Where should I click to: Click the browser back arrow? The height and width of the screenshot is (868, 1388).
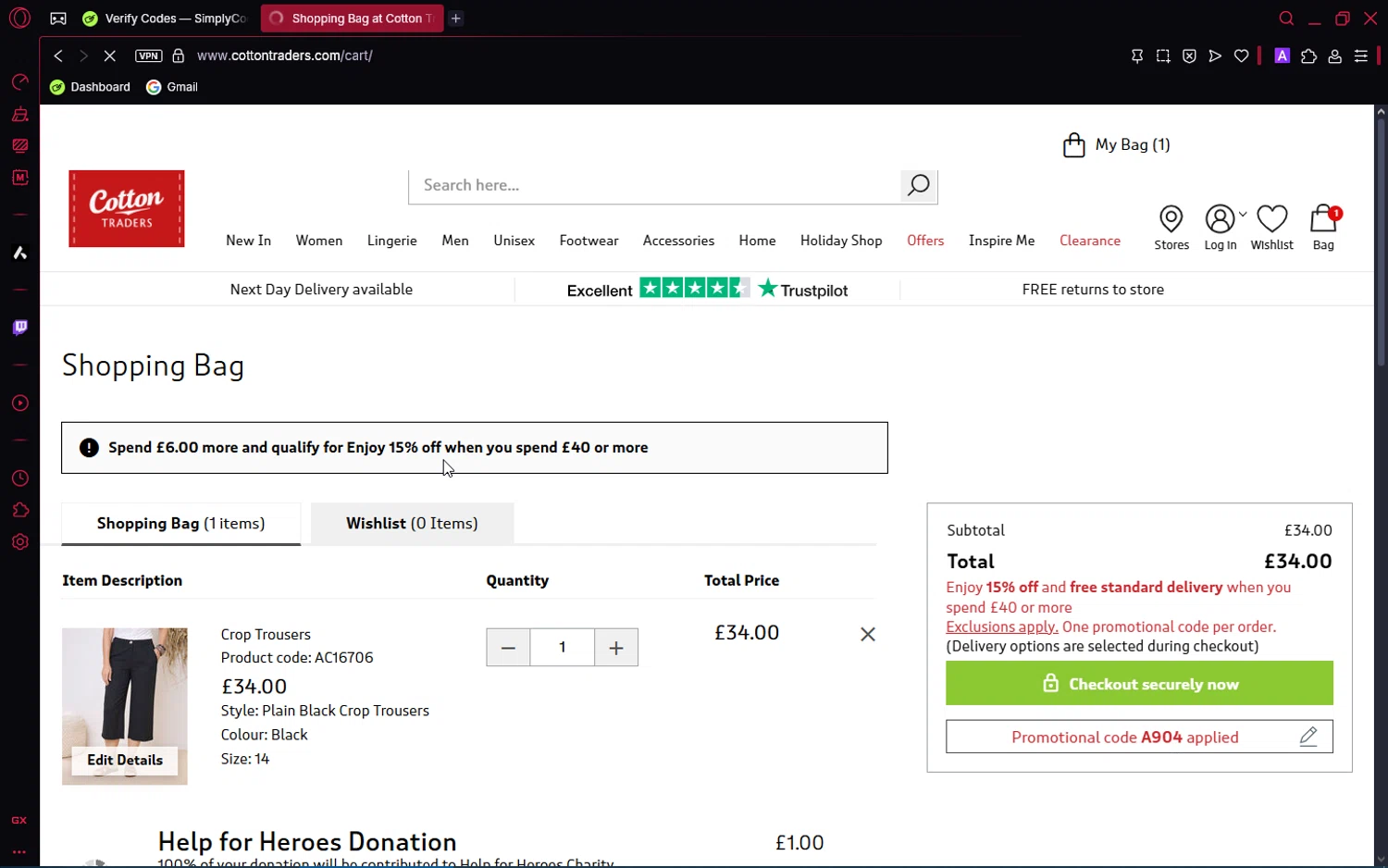coord(58,56)
